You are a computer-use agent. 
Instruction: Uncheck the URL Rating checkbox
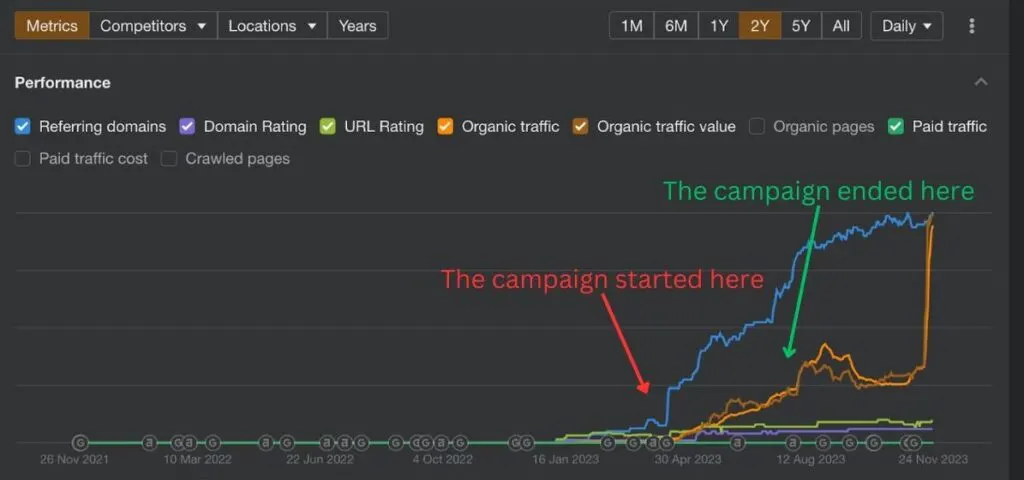tap(328, 127)
